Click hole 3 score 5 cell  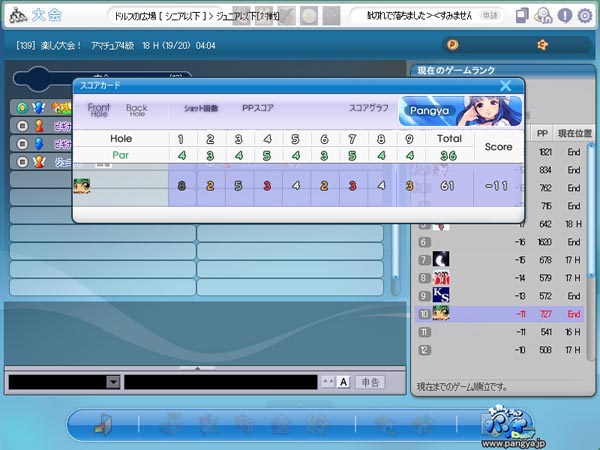tap(238, 186)
